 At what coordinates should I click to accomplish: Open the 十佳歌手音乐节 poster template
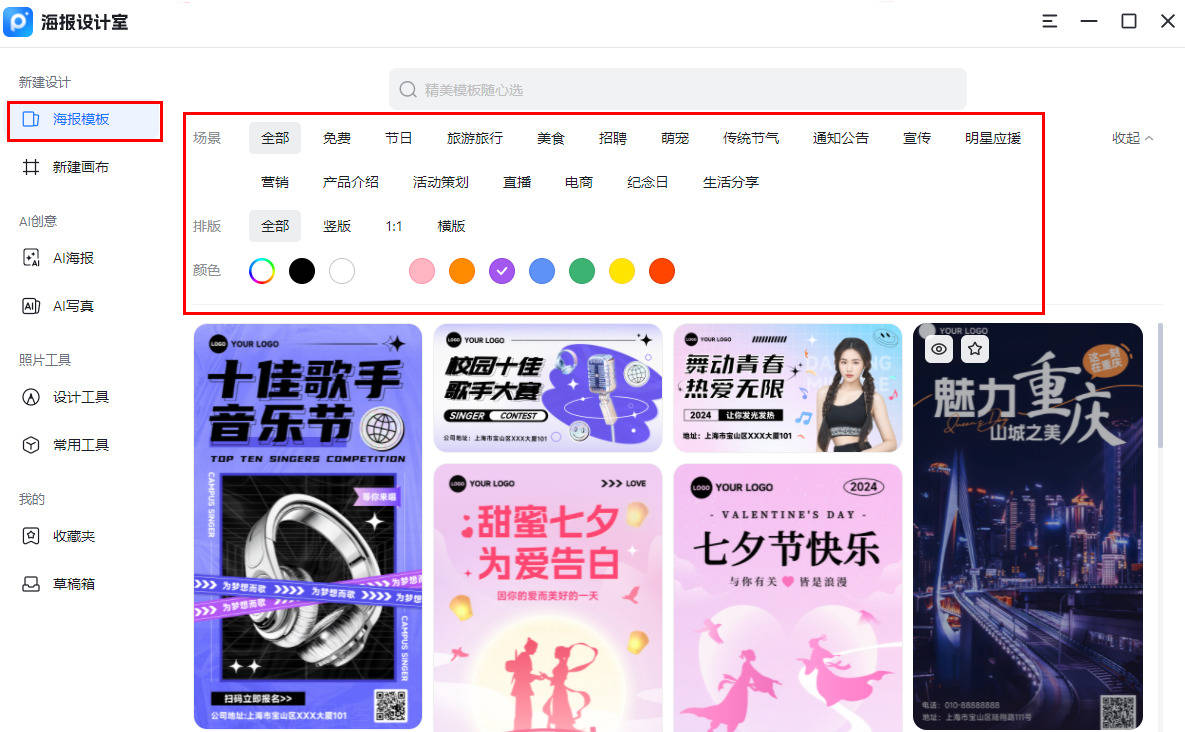tap(308, 527)
